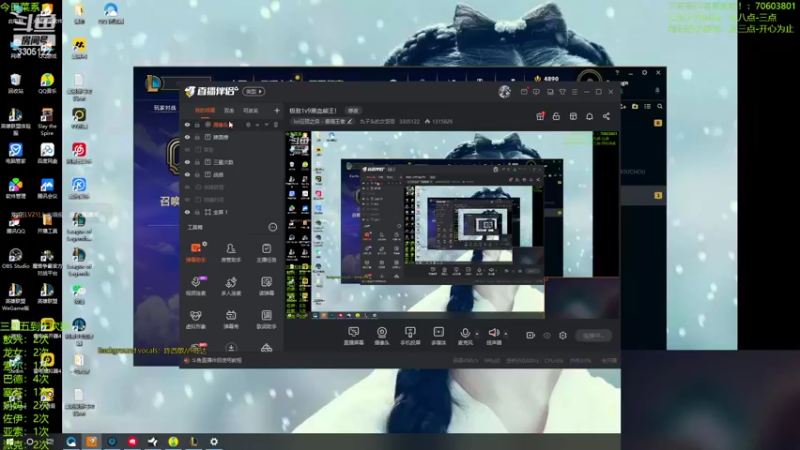Move selected 摄像头 source up with arrow
800x450 pixels.
tap(257, 124)
